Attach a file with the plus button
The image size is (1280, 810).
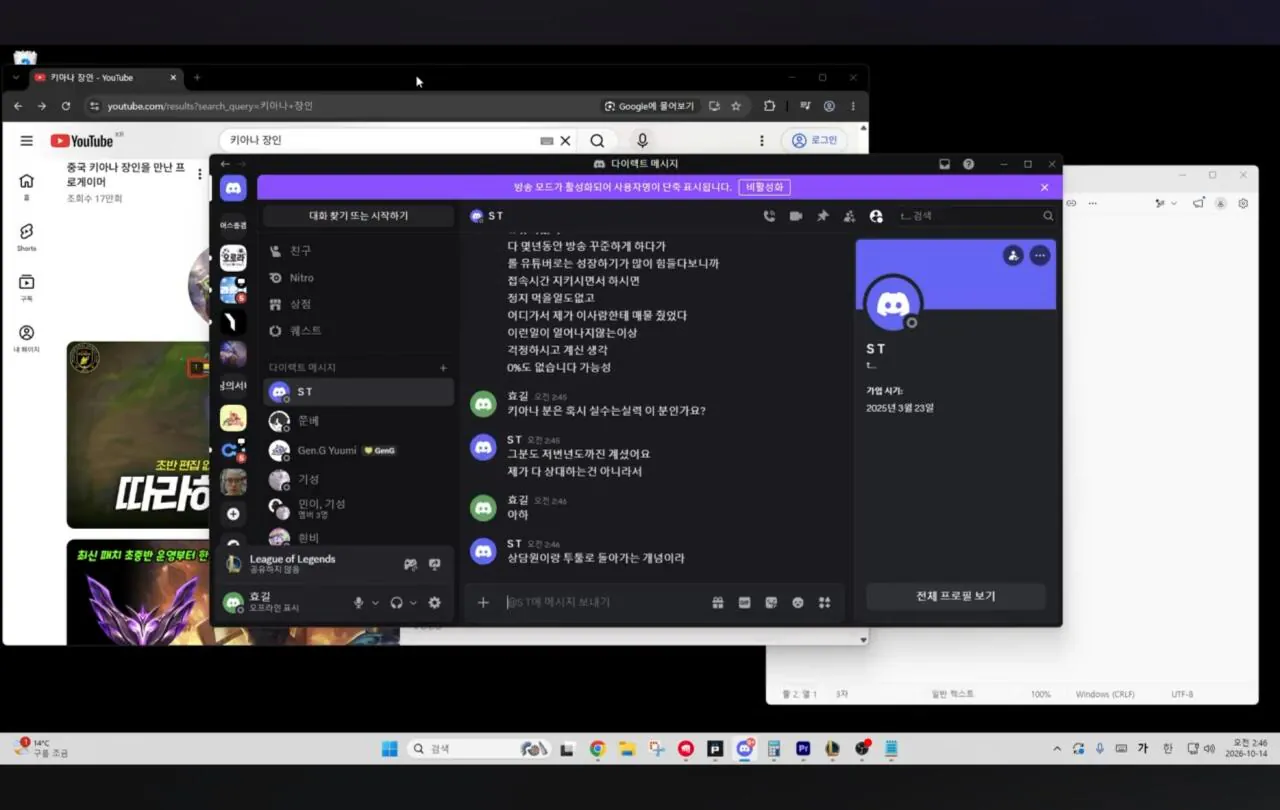[484, 602]
